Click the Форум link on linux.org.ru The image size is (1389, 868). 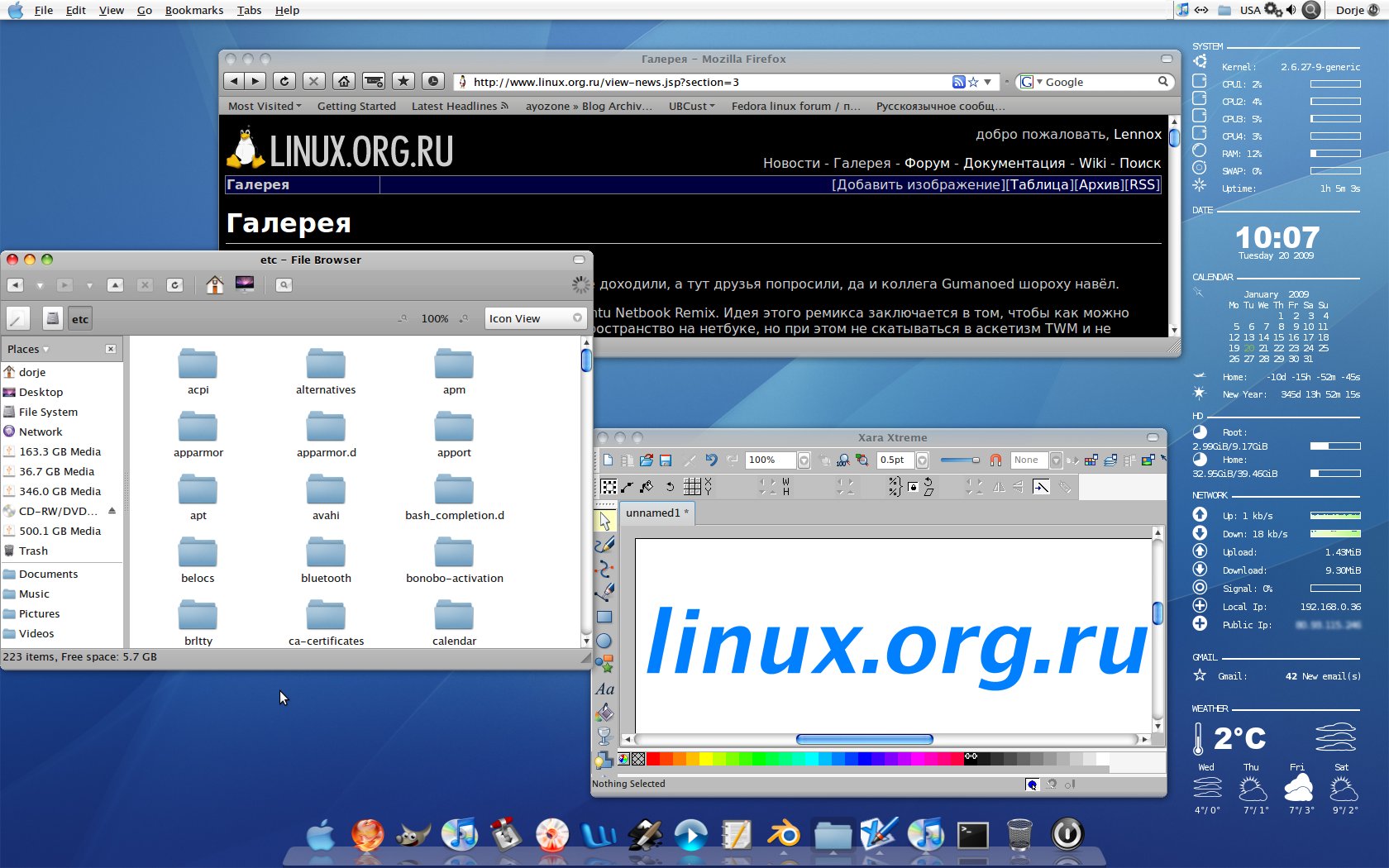click(x=927, y=163)
